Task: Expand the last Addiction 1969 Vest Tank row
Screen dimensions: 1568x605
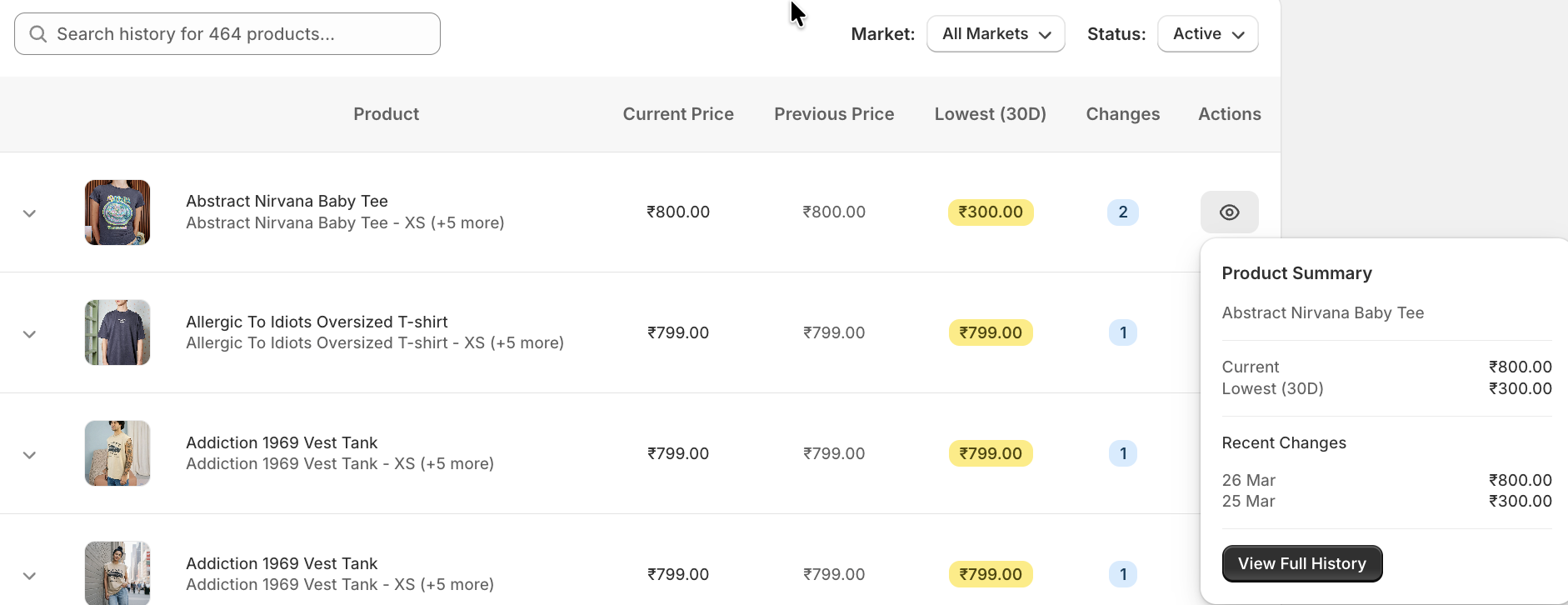Action: 29,576
